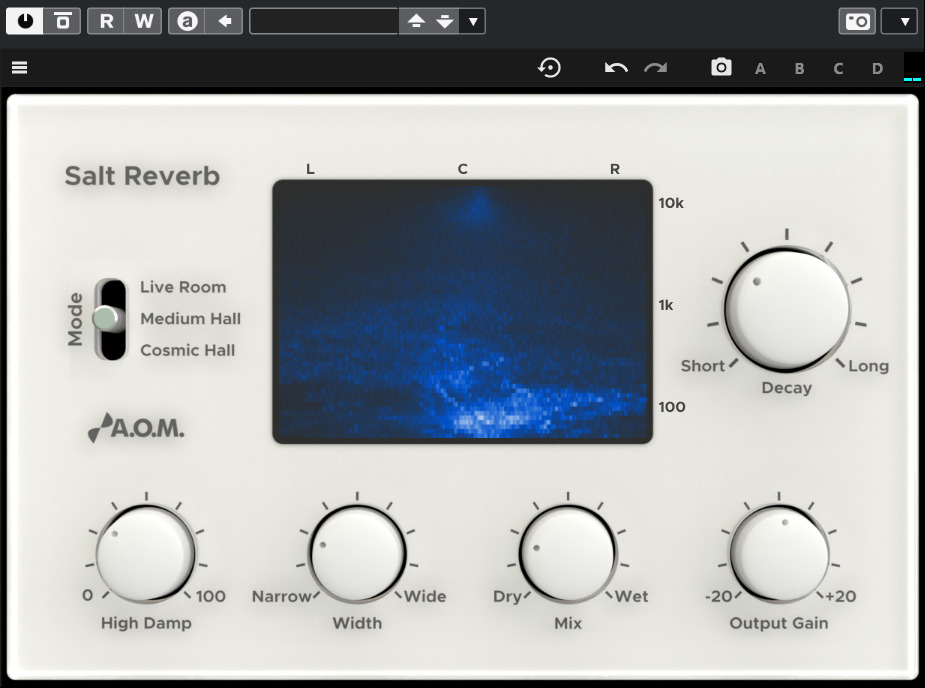Click the 'Long' label on Decay
Viewport: 925px width, 688px height.
868,366
